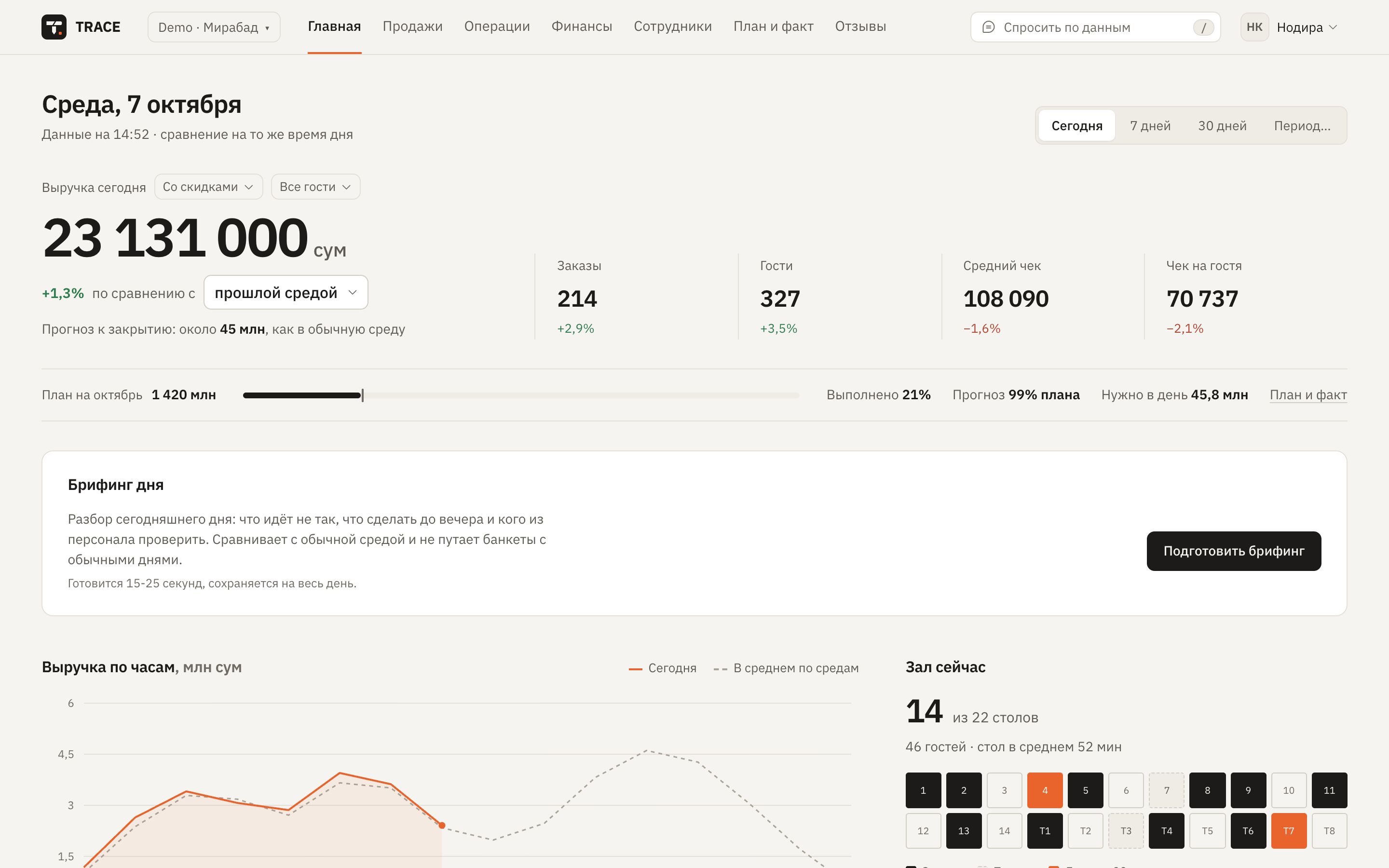
Task: Select occupied table 13 tile
Action: pos(964,831)
